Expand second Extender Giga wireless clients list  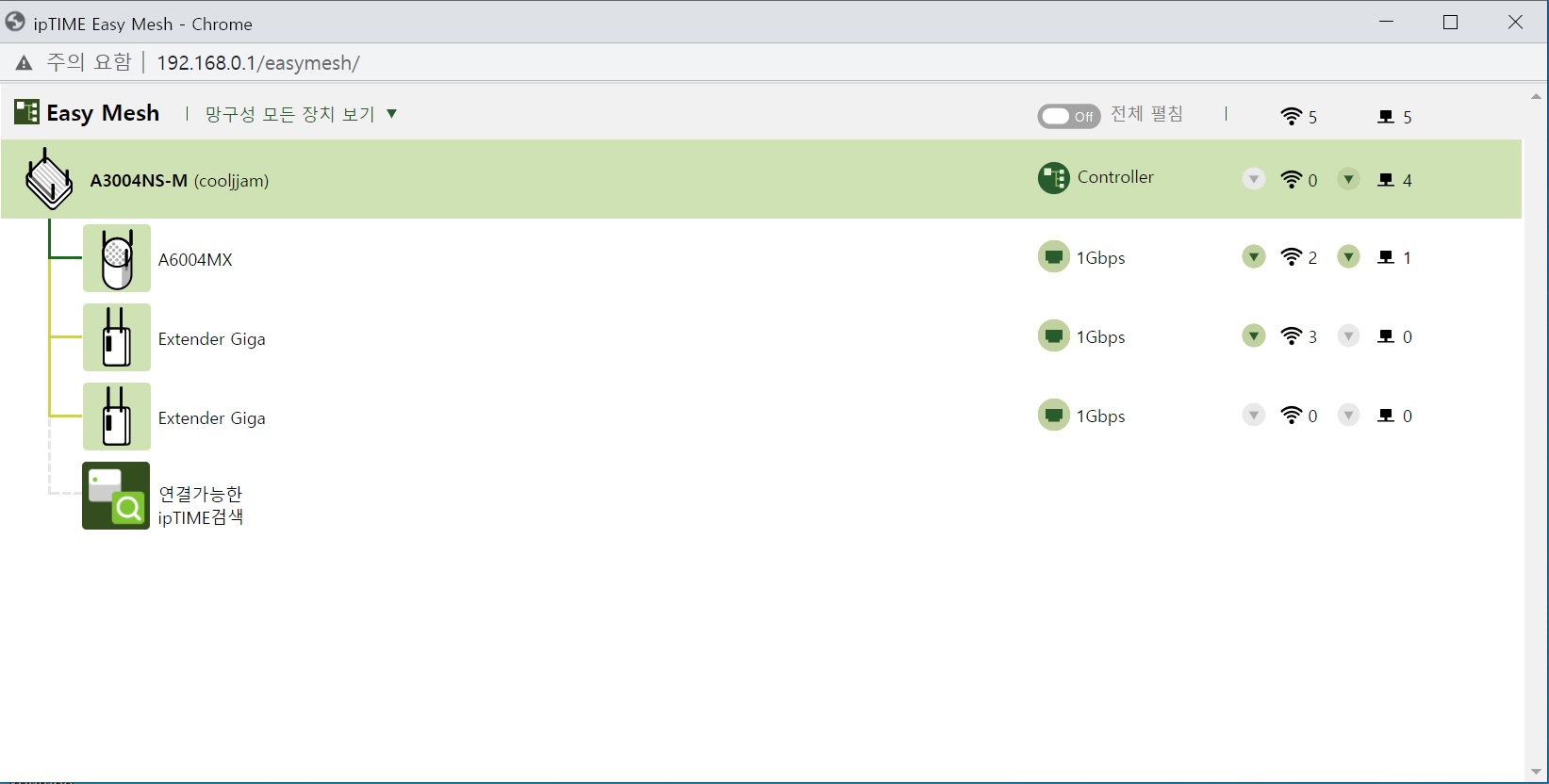1253,415
